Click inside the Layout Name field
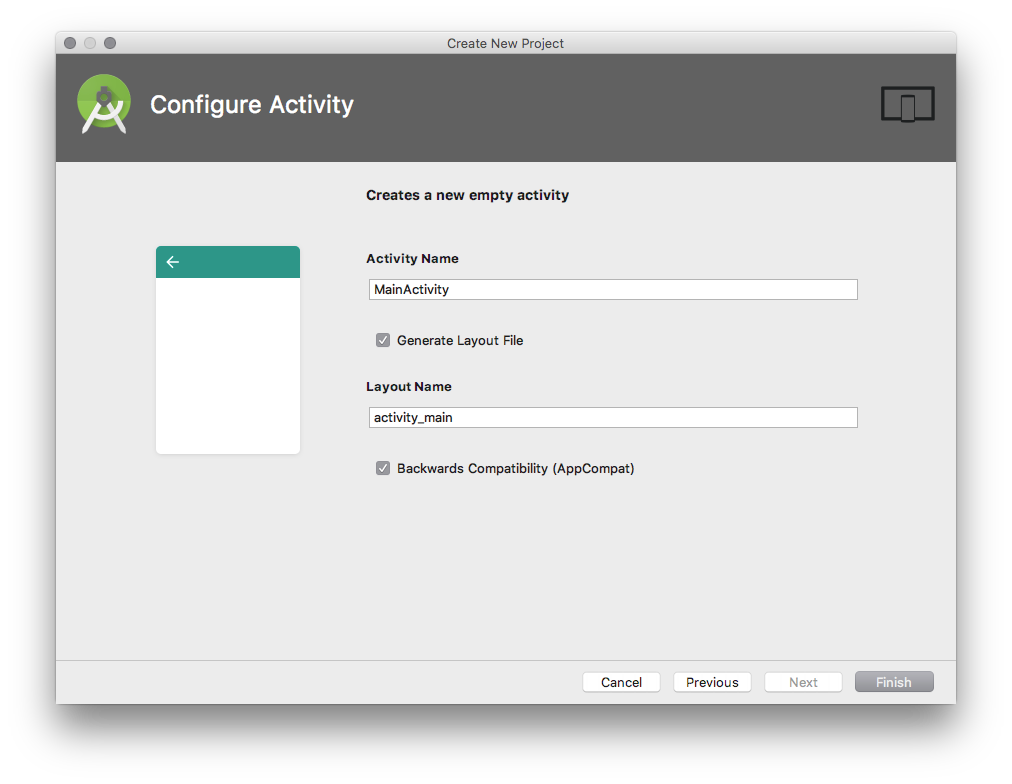Image resolution: width=1012 pixels, height=784 pixels. point(612,417)
